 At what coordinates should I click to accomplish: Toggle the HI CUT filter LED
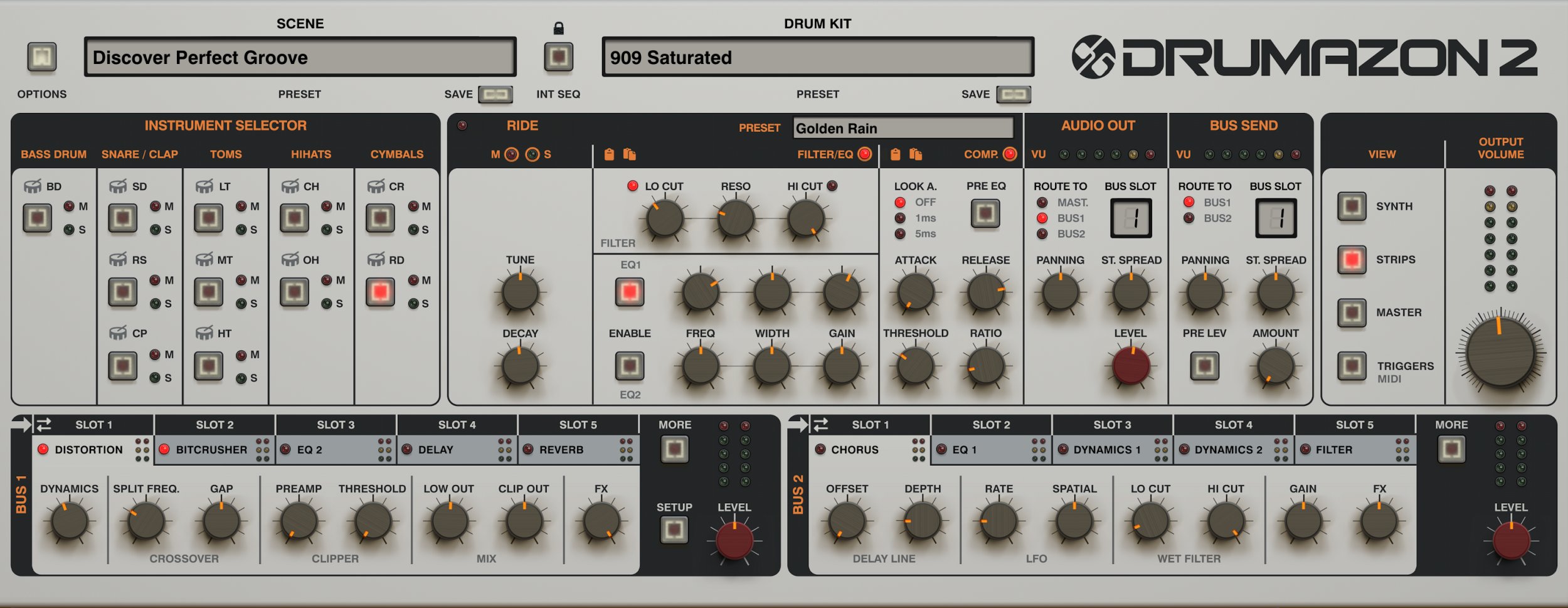pyautogui.click(x=832, y=186)
